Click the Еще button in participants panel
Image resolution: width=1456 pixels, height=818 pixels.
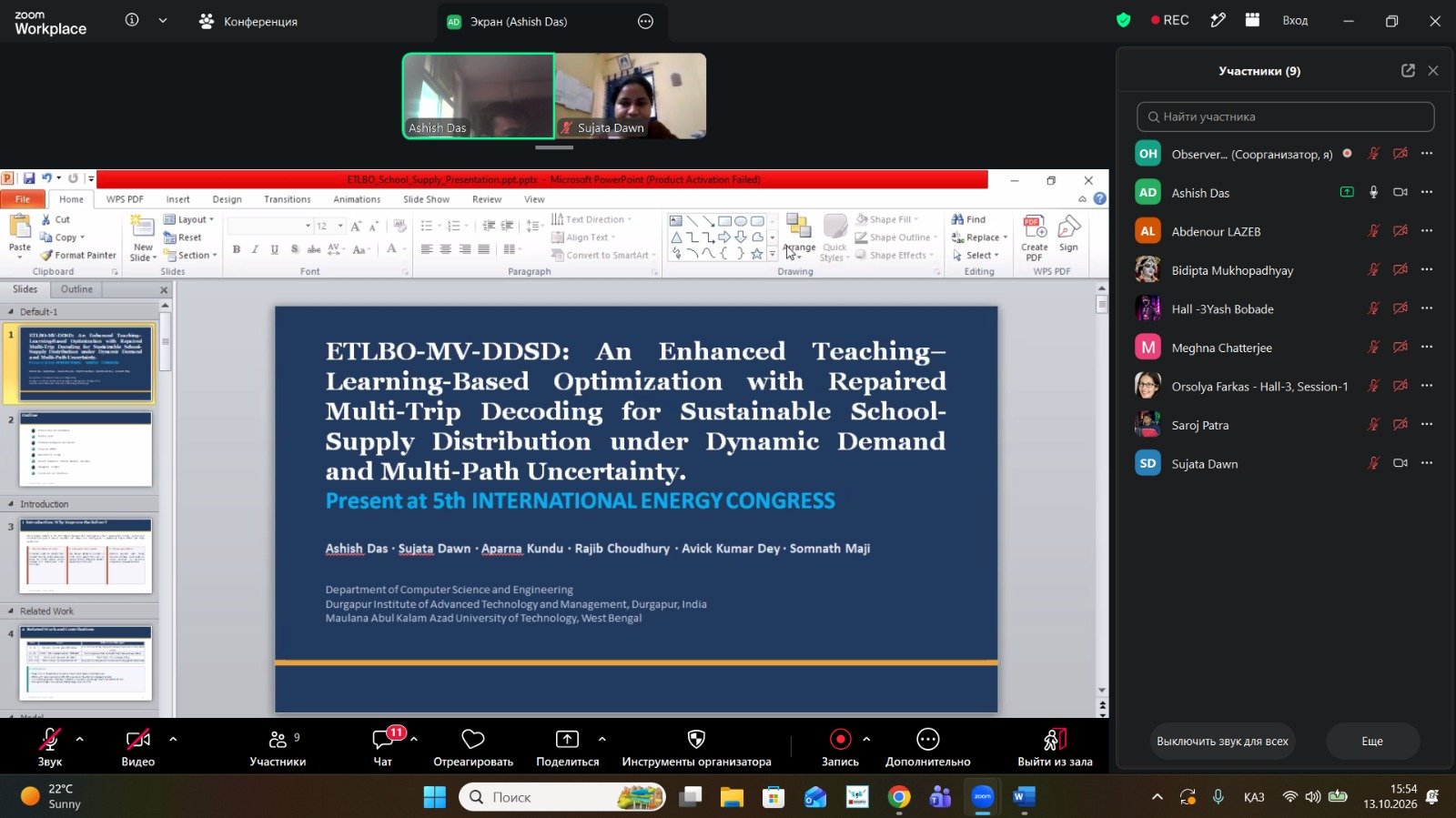(1372, 742)
